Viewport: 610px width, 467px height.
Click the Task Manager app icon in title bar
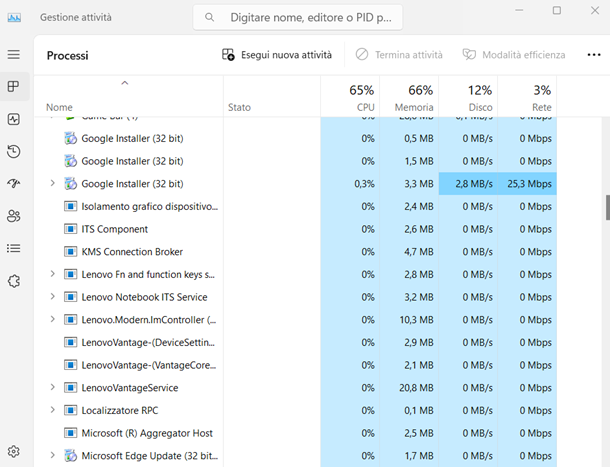click(x=14, y=18)
